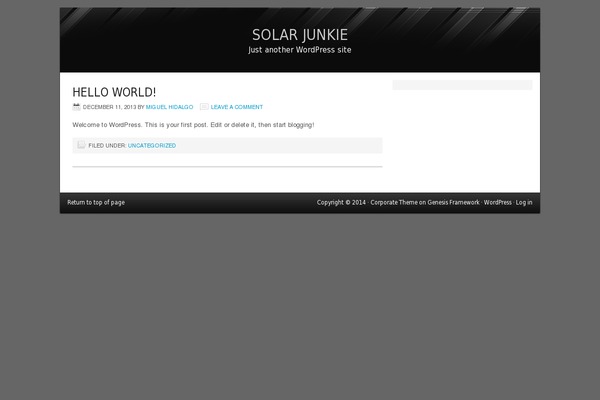
Task: Click the empty sidebar widget box
Action: tap(462, 85)
